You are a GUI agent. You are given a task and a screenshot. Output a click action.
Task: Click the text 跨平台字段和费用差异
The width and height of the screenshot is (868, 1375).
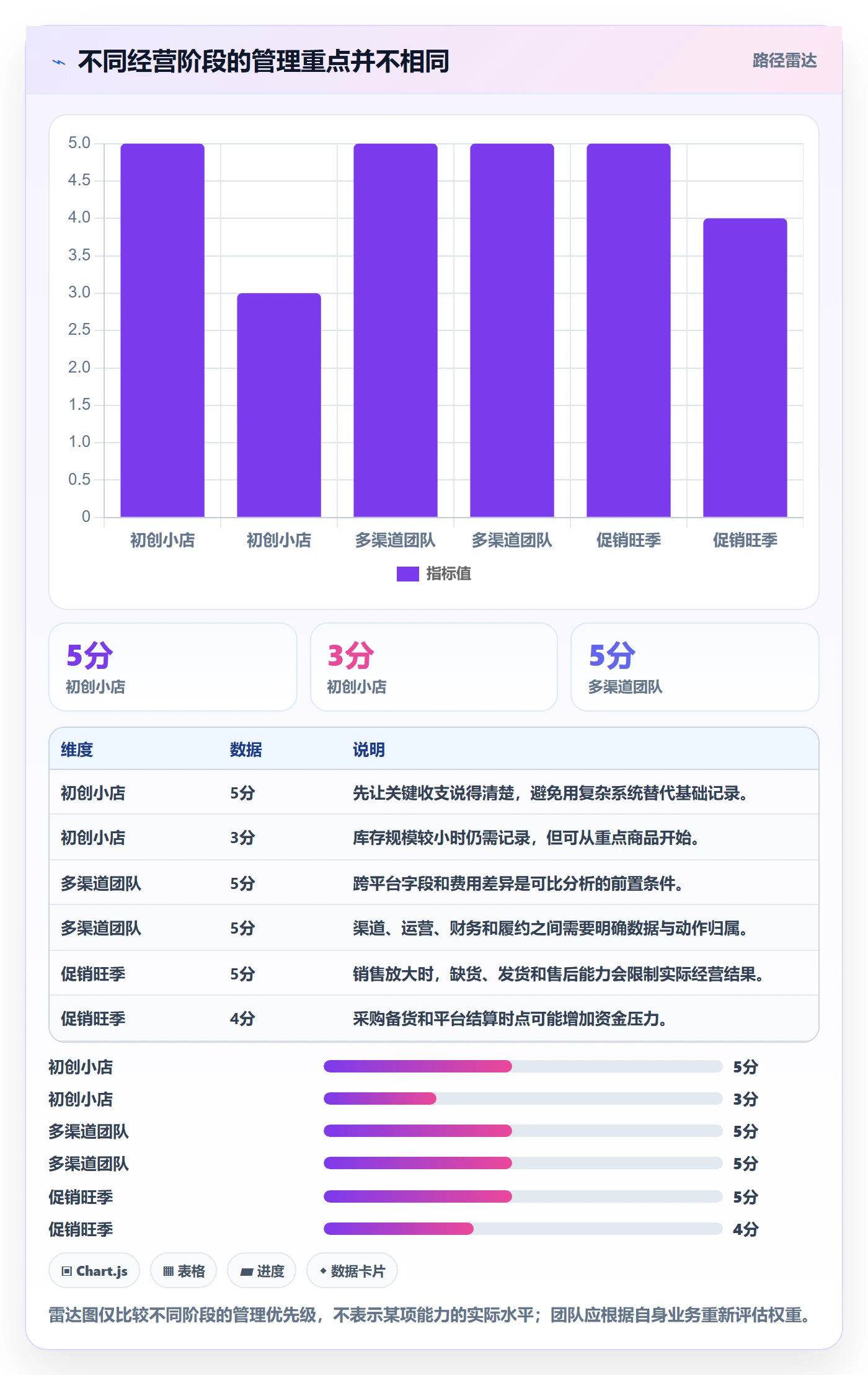click(433, 883)
